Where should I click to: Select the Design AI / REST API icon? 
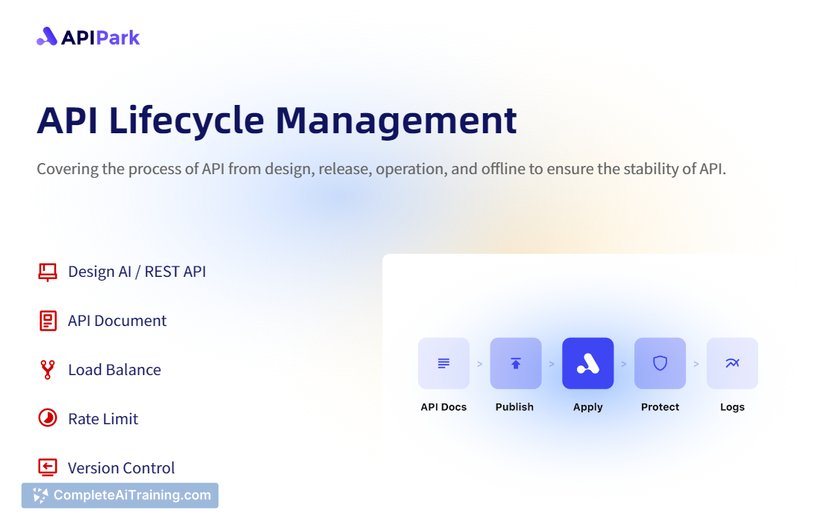click(x=47, y=272)
